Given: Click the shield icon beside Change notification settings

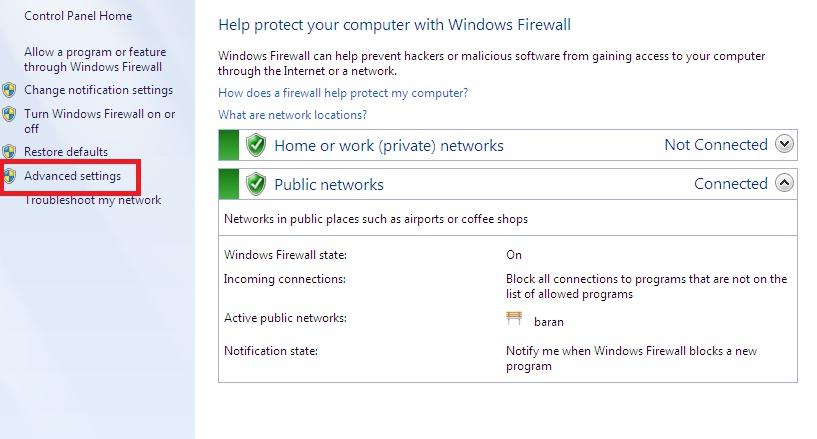Looking at the screenshot, I should click(9, 91).
